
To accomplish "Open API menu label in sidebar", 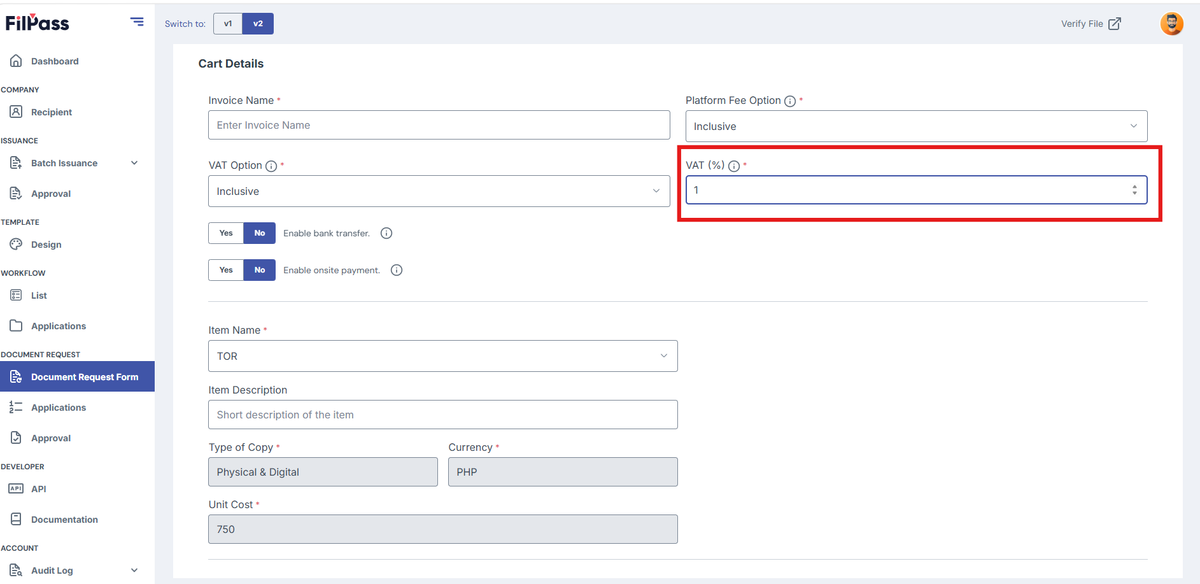I will click(x=38, y=489).
